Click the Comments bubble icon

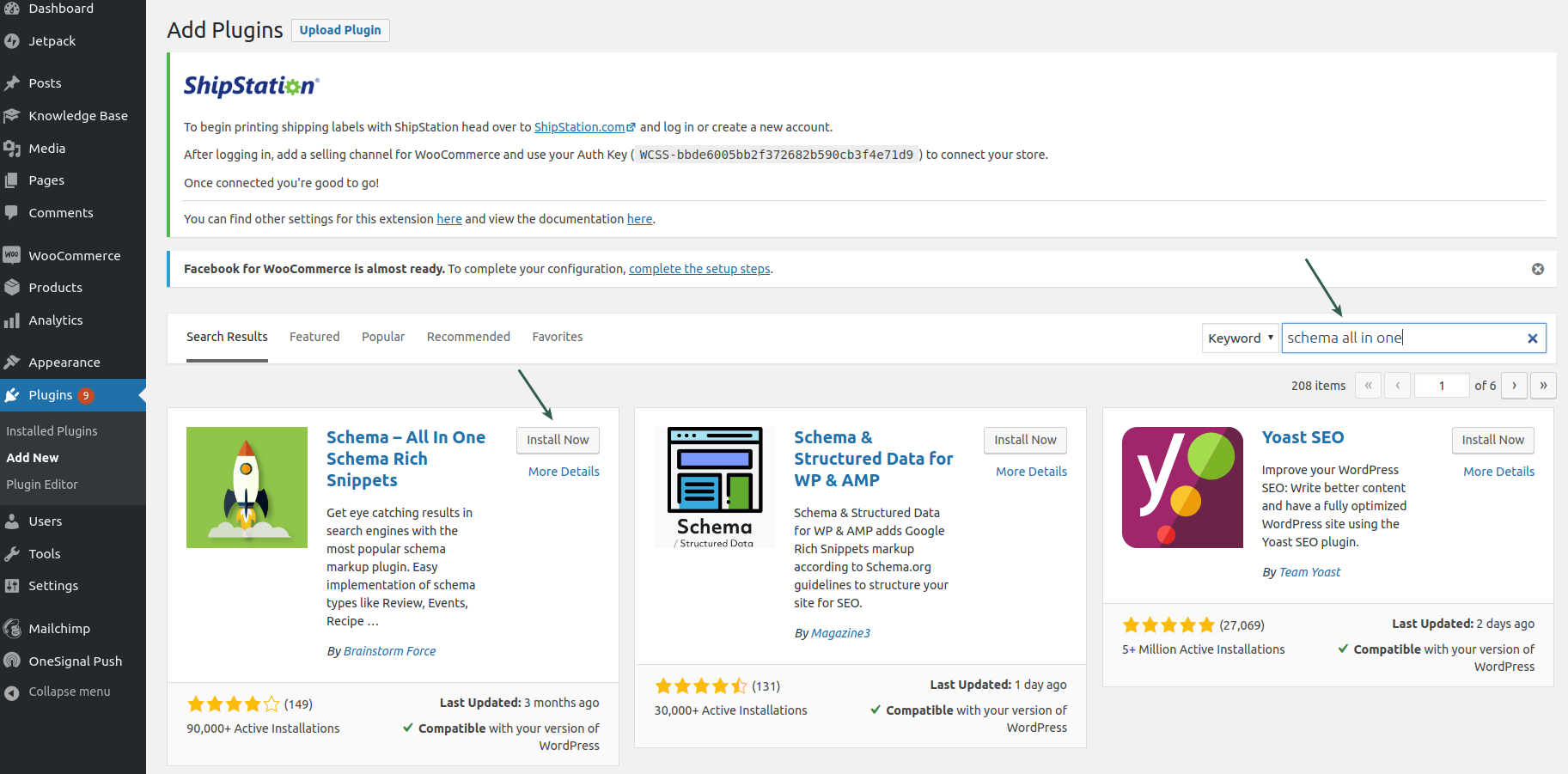[x=12, y=213]
